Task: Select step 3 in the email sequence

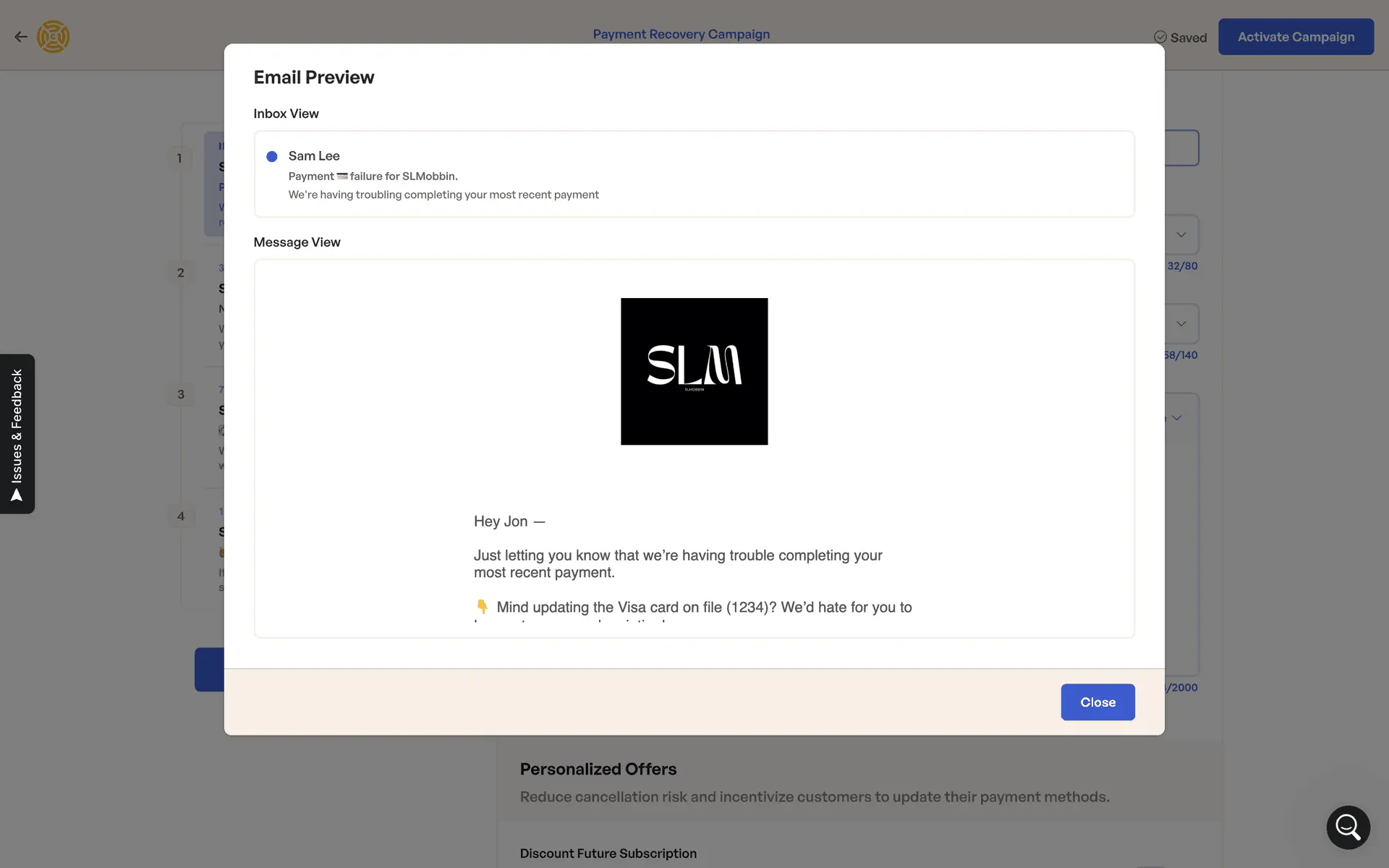Action: tap(181, 394)
